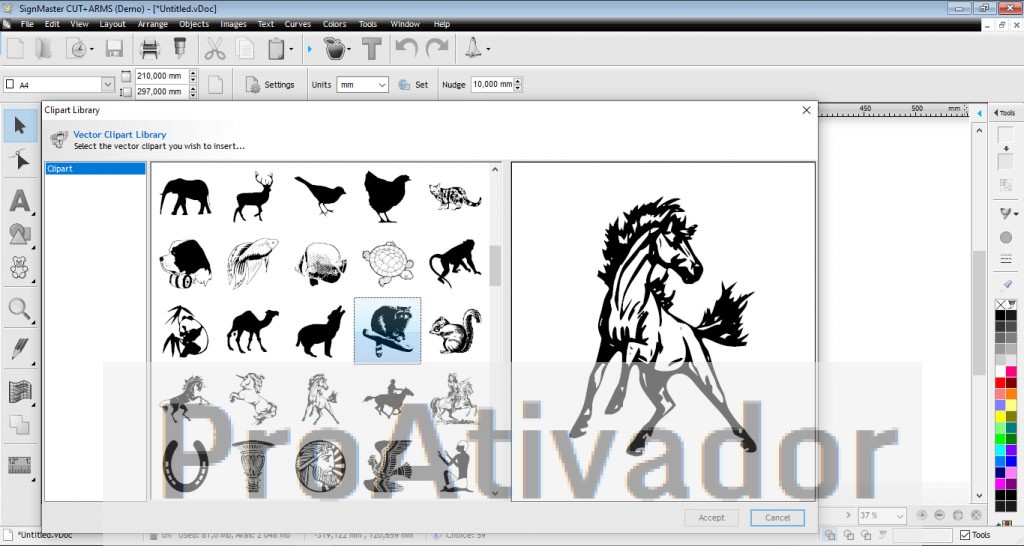Click the Print icon in toolbar
1024x546 pixels.
[150, 49]
